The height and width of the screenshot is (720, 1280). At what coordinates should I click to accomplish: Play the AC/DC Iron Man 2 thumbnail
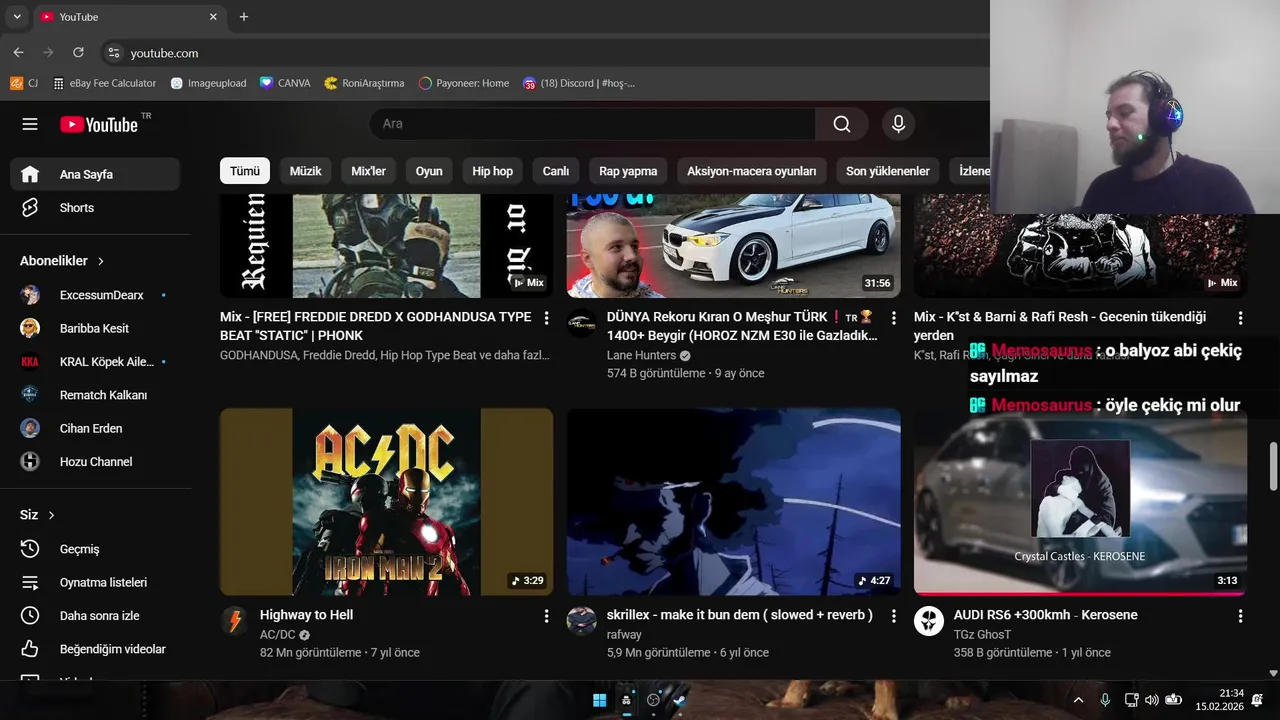(x=386, y=501)
